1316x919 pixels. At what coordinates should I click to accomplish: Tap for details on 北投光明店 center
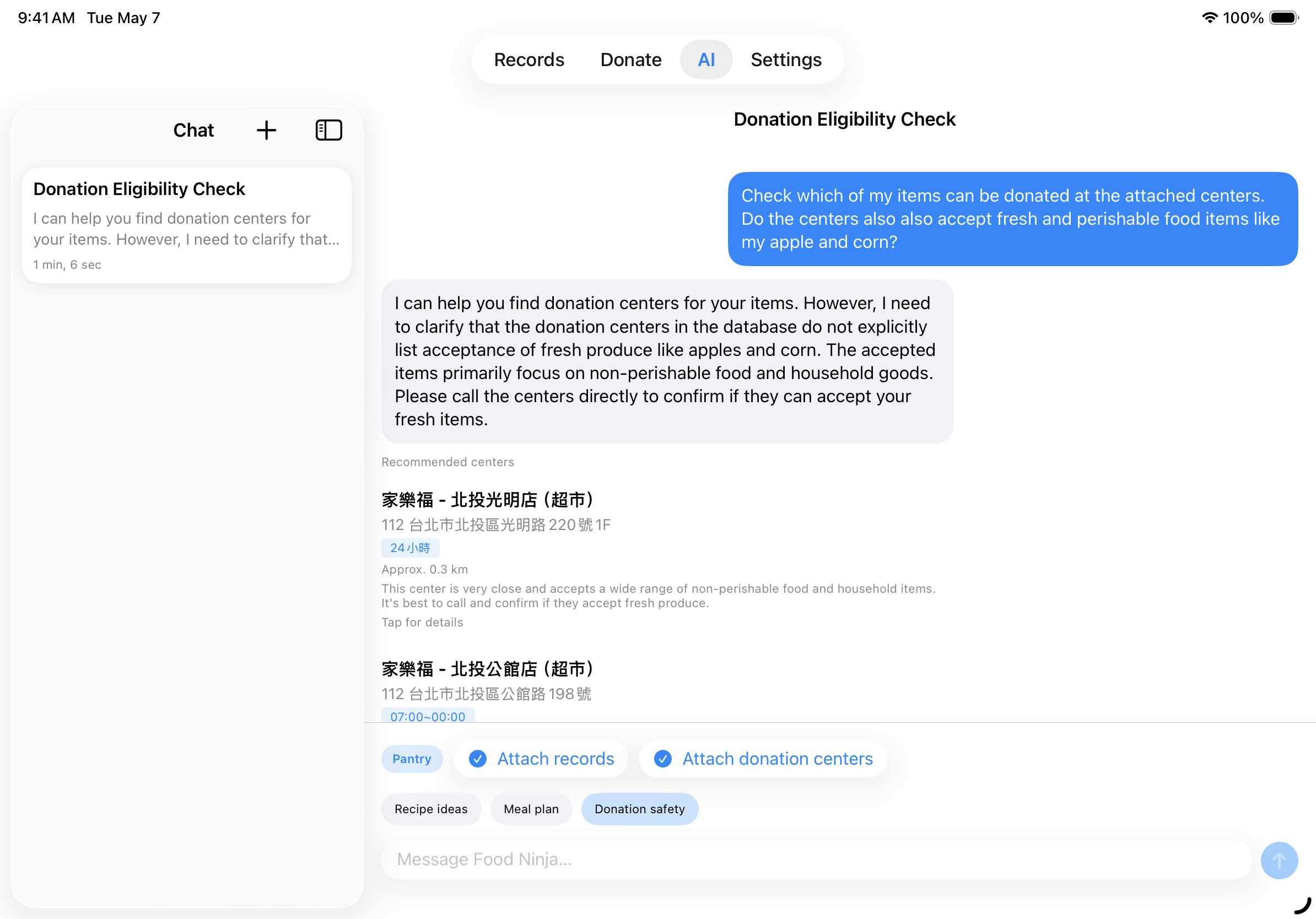tap(422, 622)
